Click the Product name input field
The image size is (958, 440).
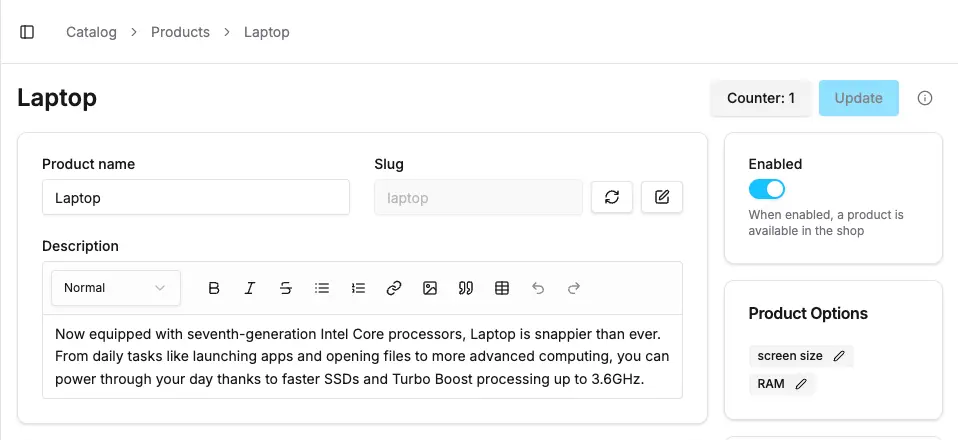tap(196, 197)
